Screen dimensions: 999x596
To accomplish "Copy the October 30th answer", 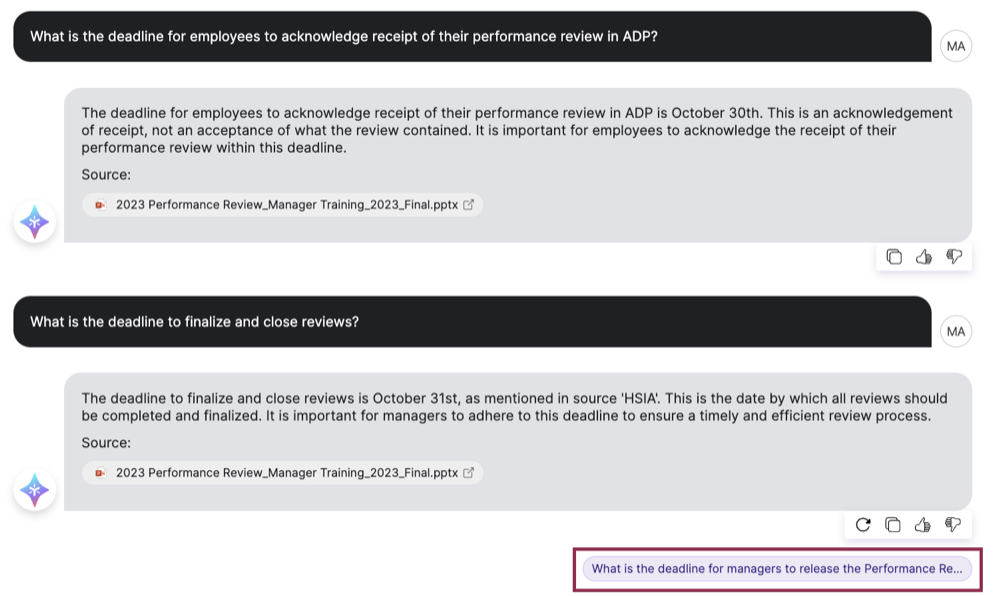I will 894,257.
